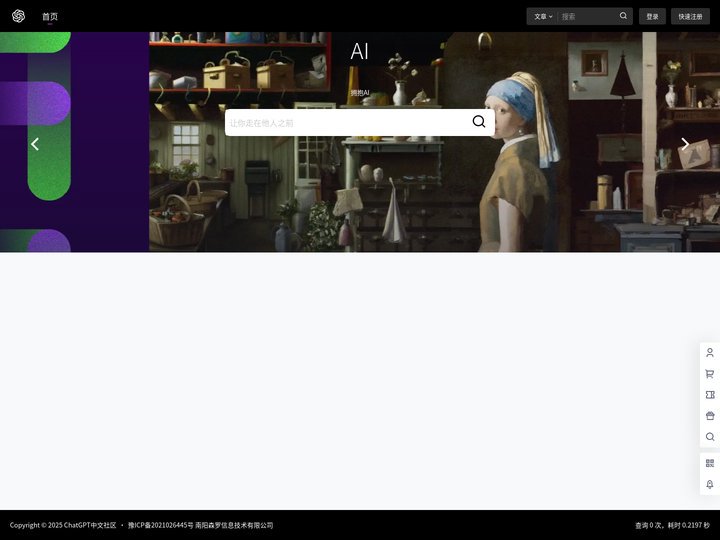This screenshot has width=720, height=540.
Task: Click the 快速注册 register button
Action: pos(690,17)
